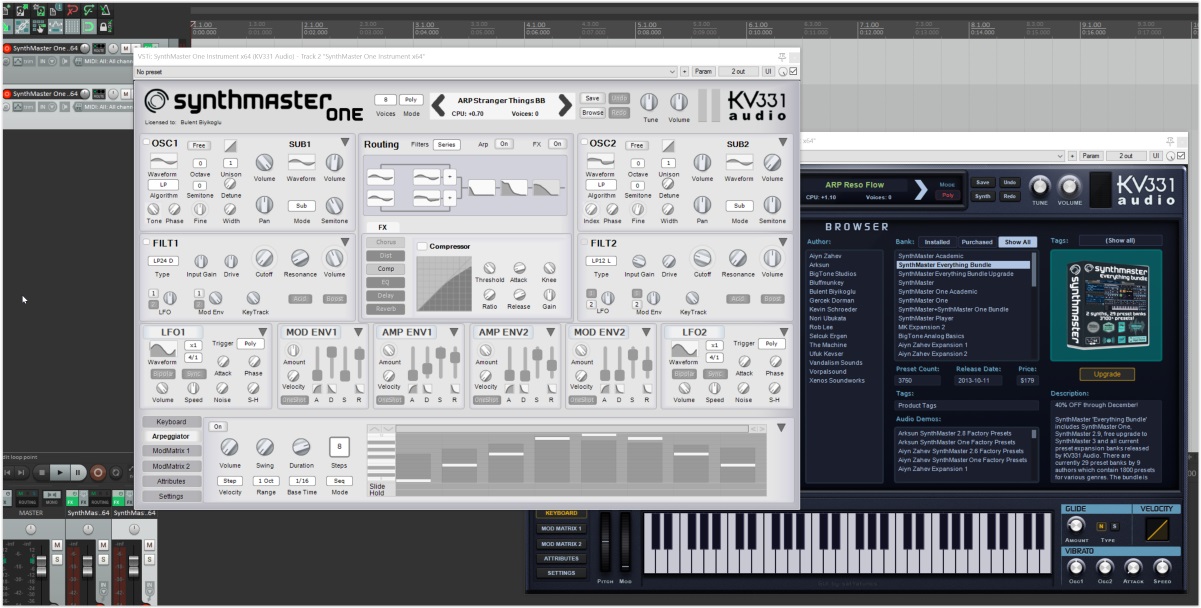Click the record arm button on first track

pos(8,48)
